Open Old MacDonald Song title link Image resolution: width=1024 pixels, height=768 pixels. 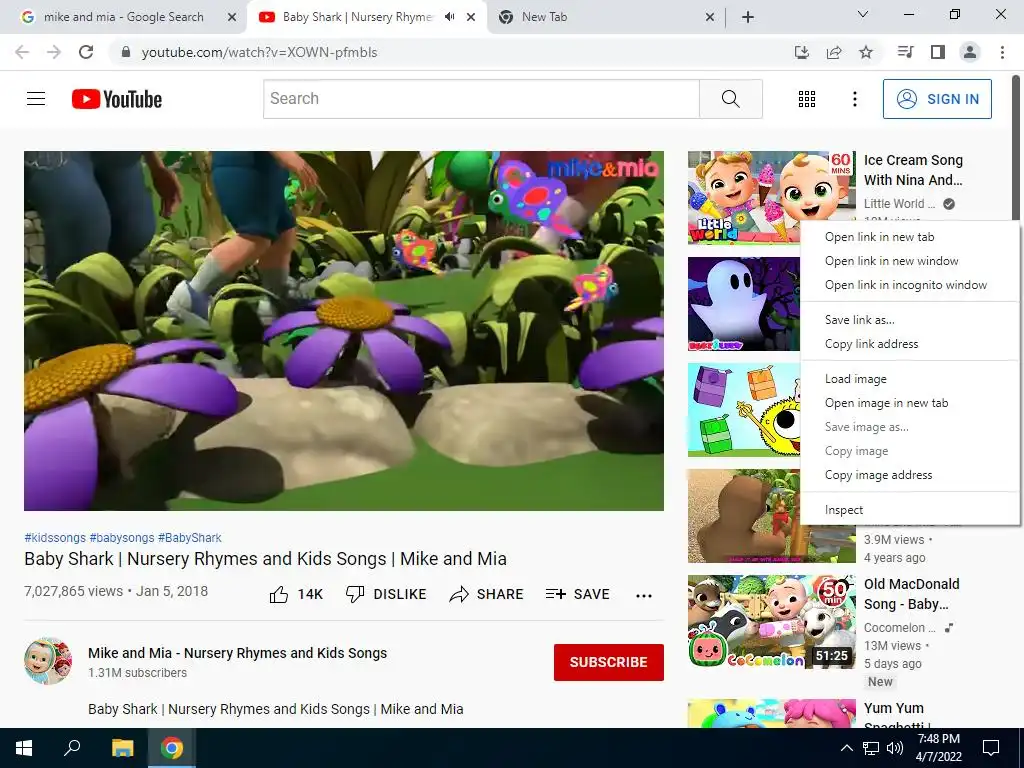(912, 594)
